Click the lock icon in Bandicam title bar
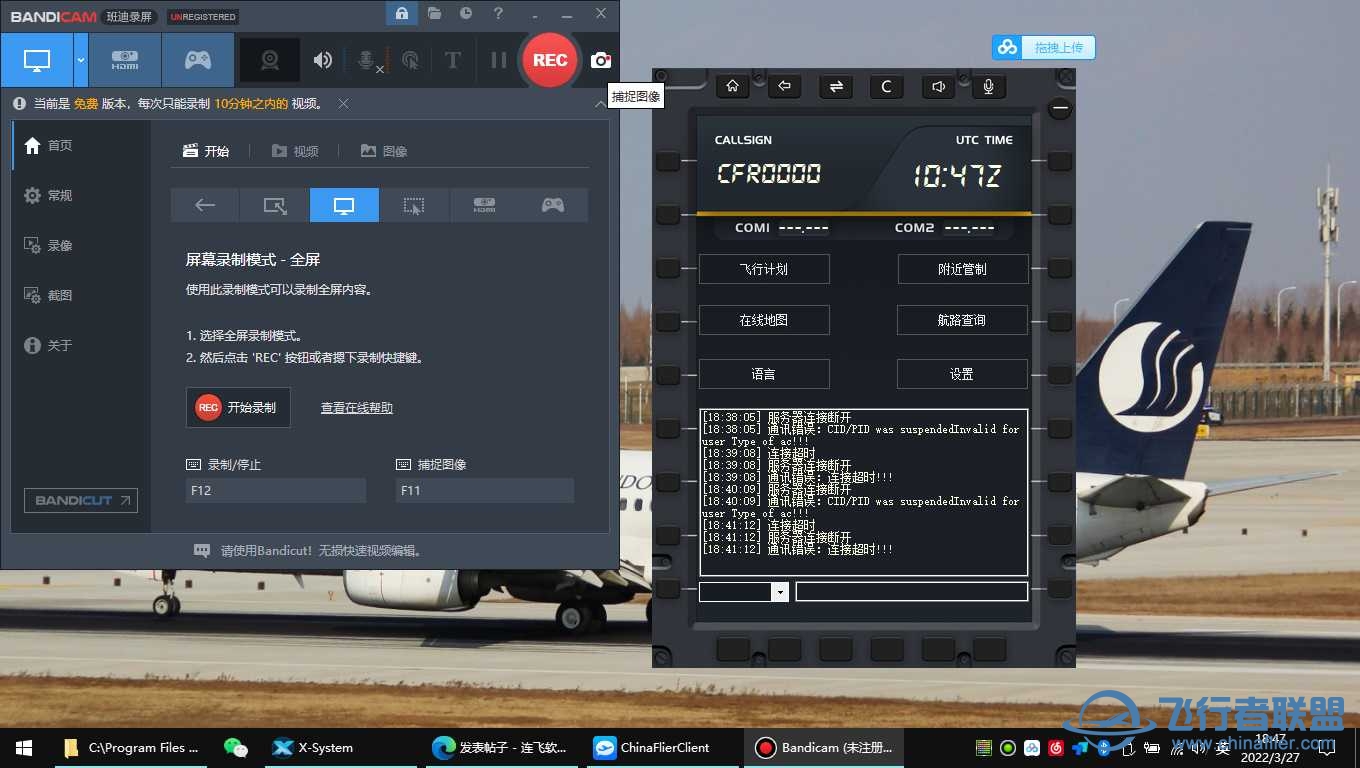 [401, 13]
